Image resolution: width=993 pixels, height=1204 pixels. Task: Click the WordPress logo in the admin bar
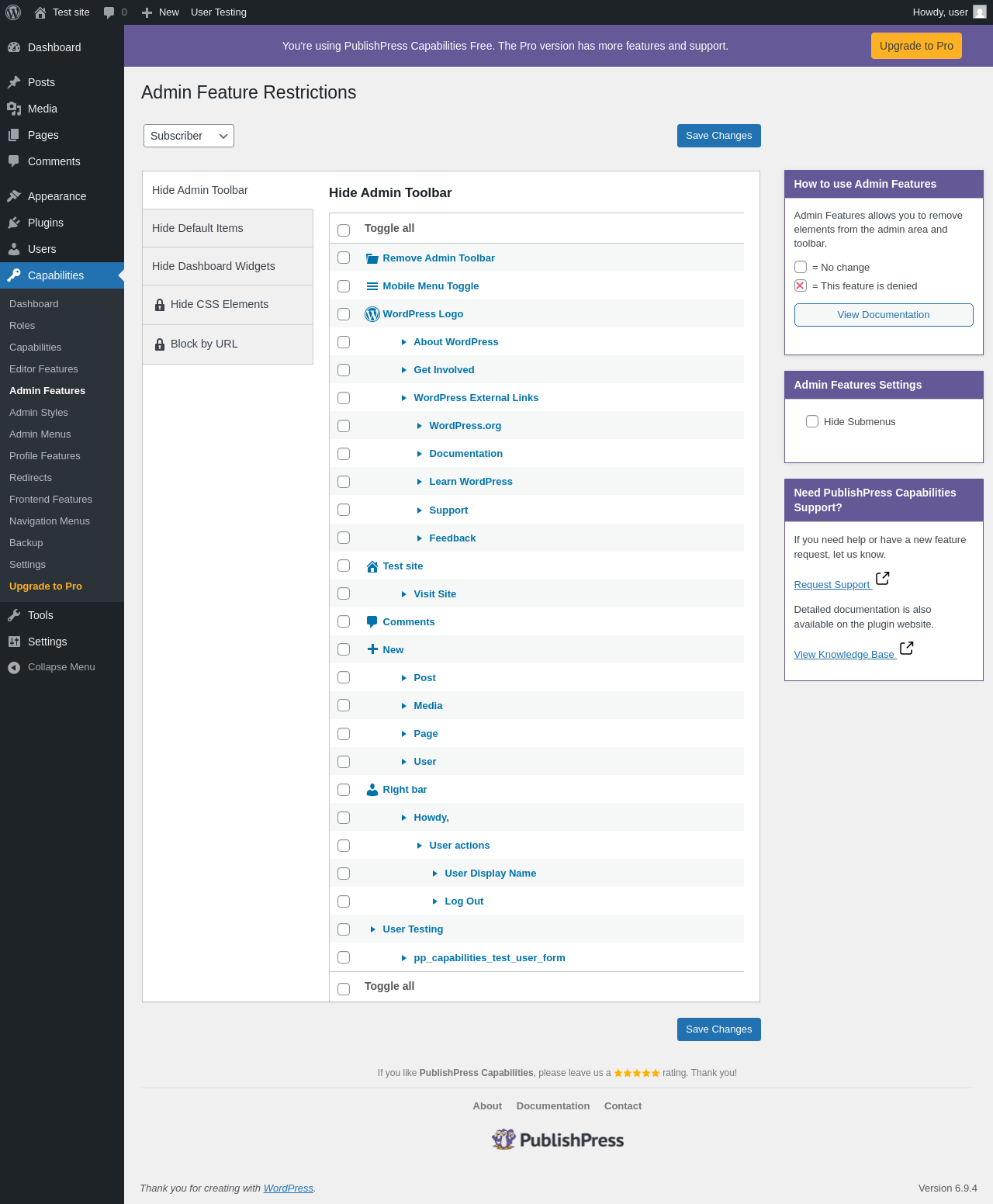(x=13, y=12)
